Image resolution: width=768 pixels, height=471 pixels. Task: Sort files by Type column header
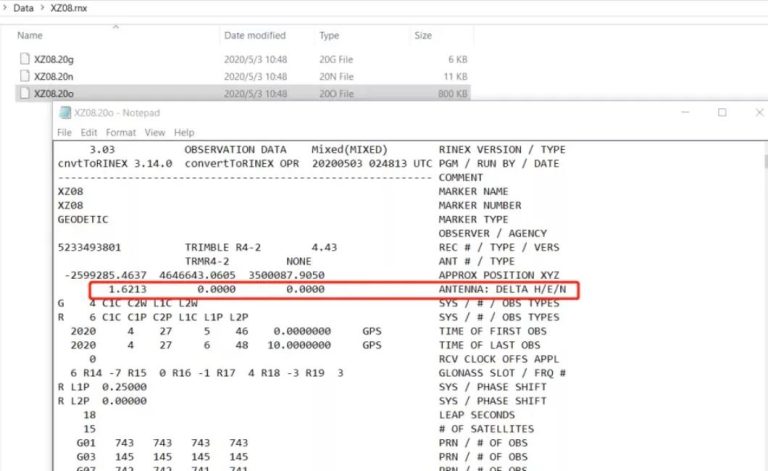tap(329, 35)
